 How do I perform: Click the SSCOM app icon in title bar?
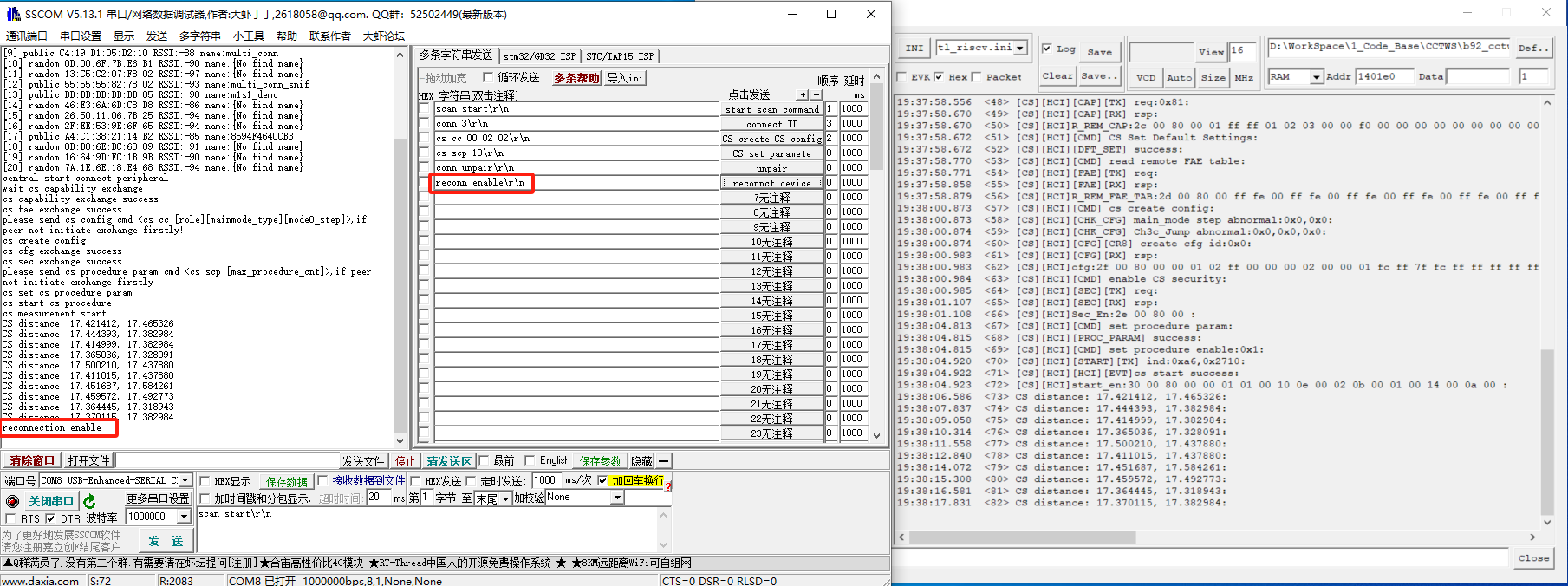pos(13,14)
